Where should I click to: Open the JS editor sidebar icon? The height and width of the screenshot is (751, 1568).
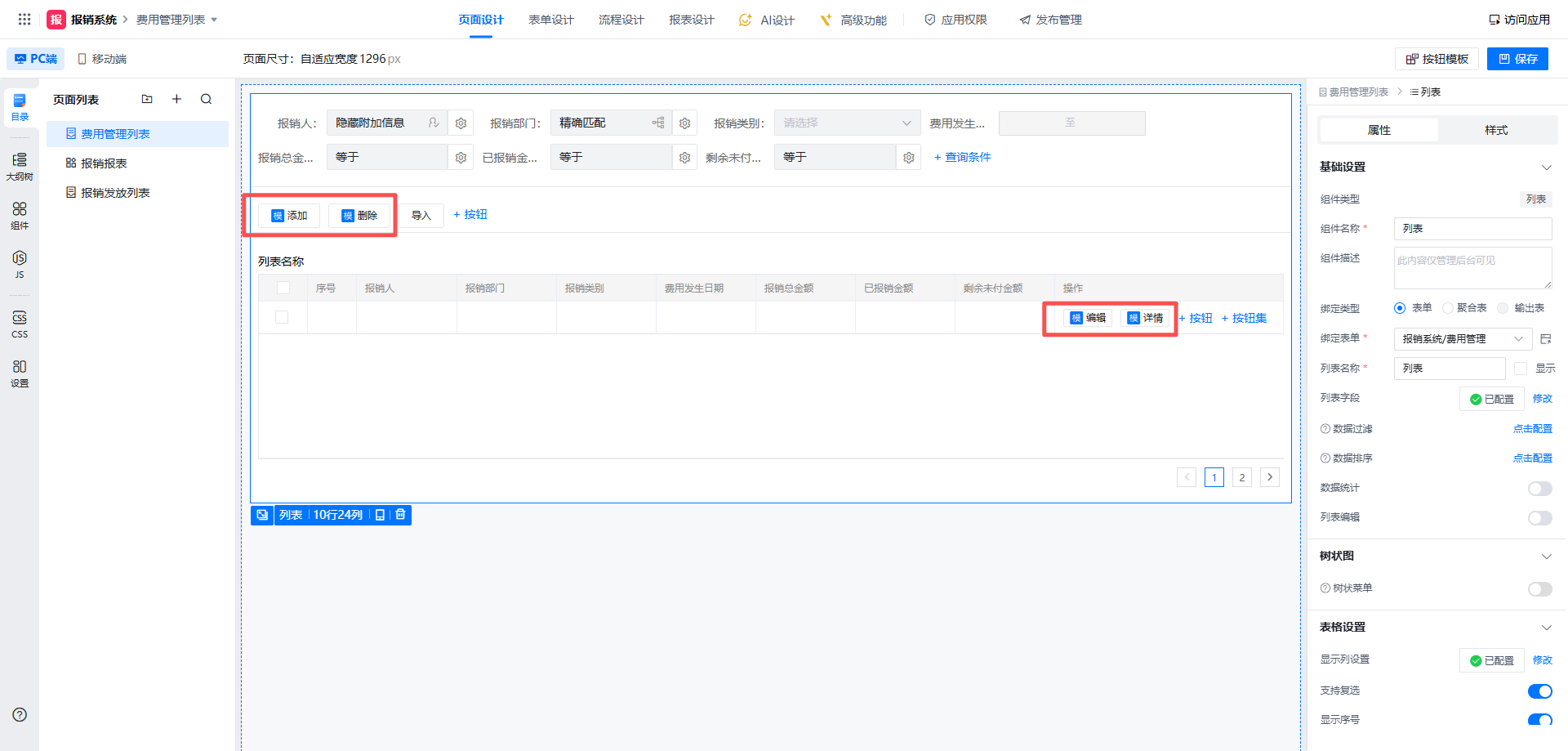(x=20, y=263)
